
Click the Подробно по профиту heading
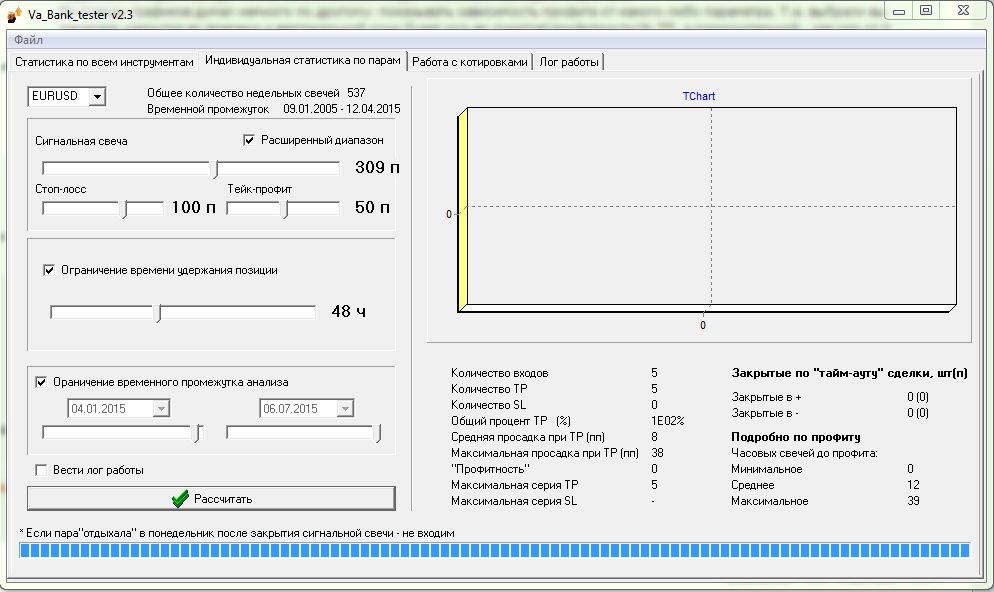pos(796,437)
